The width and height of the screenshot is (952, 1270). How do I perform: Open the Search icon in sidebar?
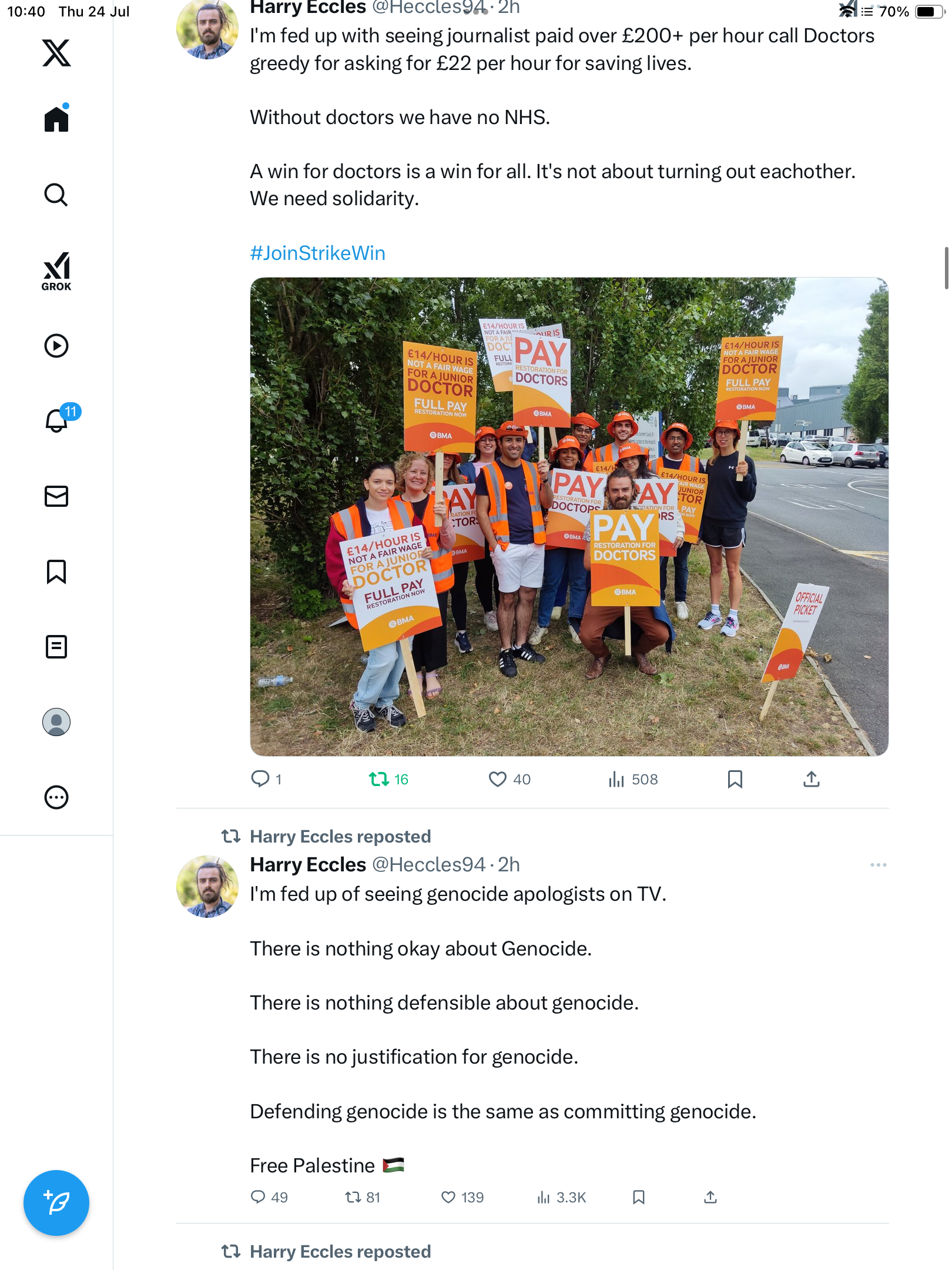pos(56,195)
